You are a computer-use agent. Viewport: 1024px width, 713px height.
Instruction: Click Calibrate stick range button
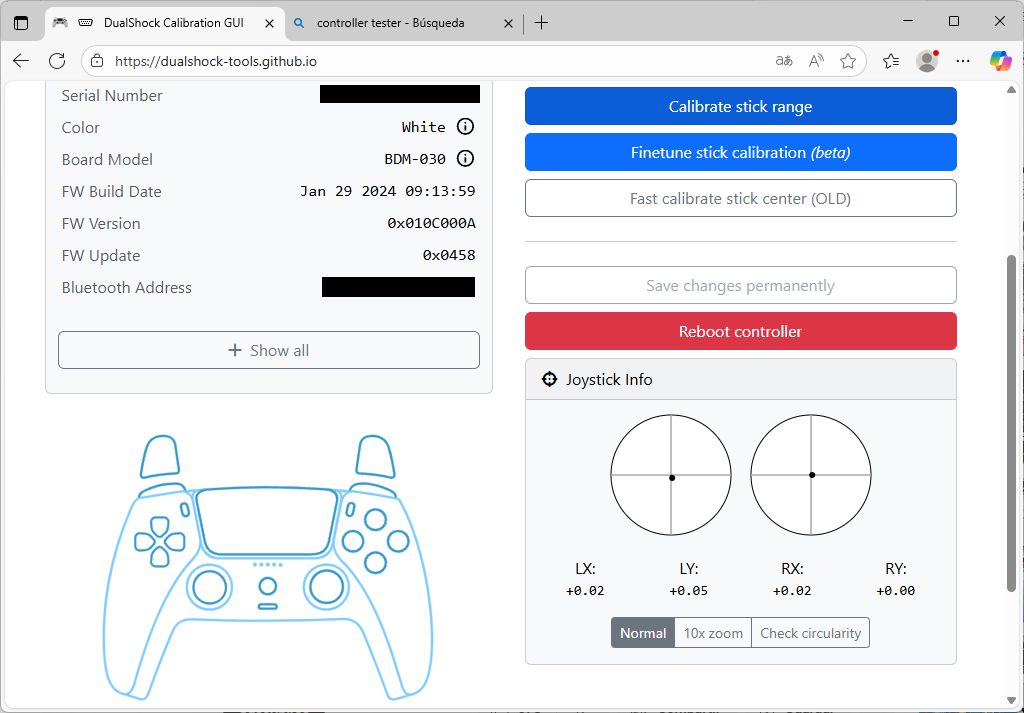tap(741, 106)
